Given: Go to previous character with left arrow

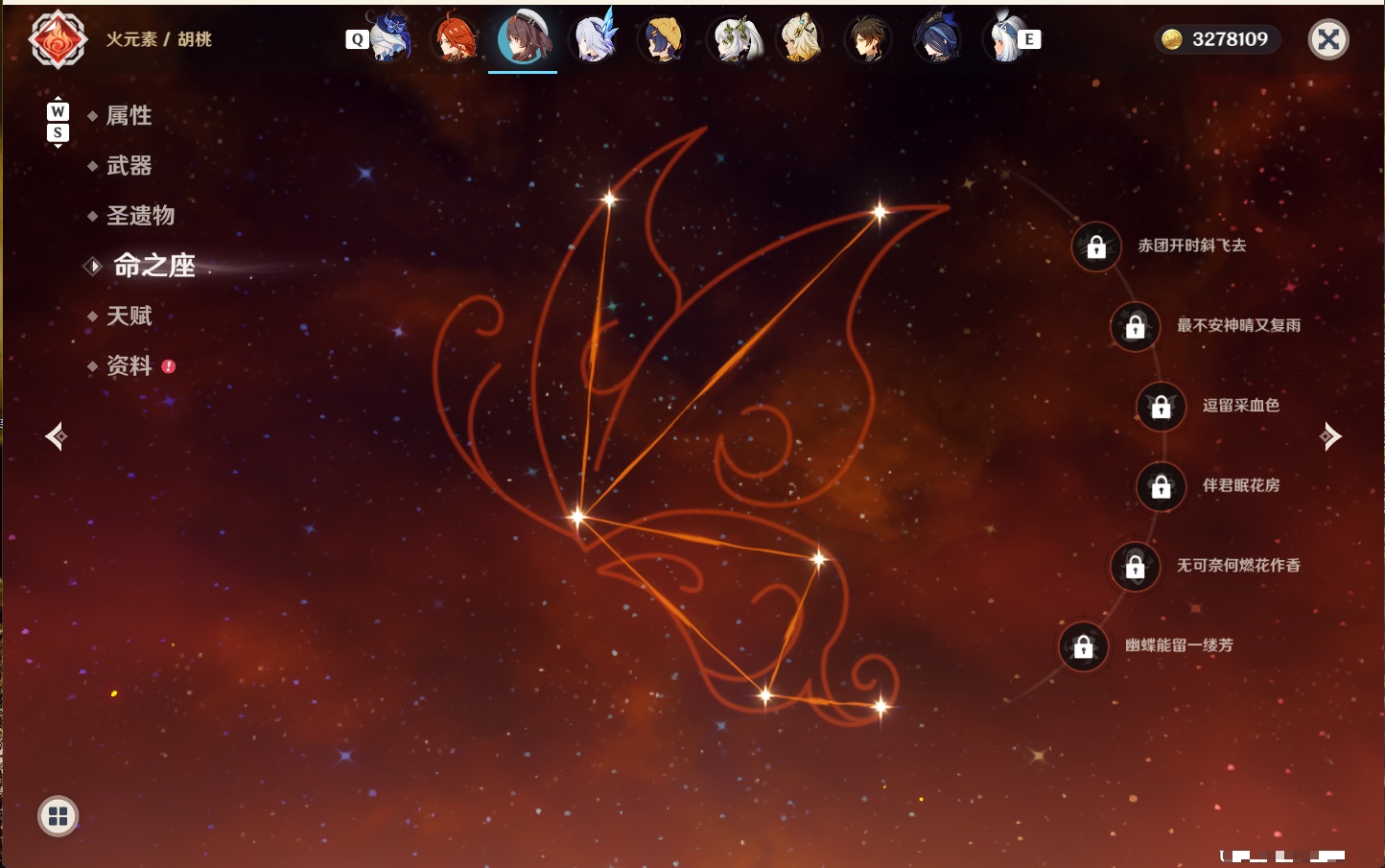Looking at the screenshot, I should pos(56,436).
